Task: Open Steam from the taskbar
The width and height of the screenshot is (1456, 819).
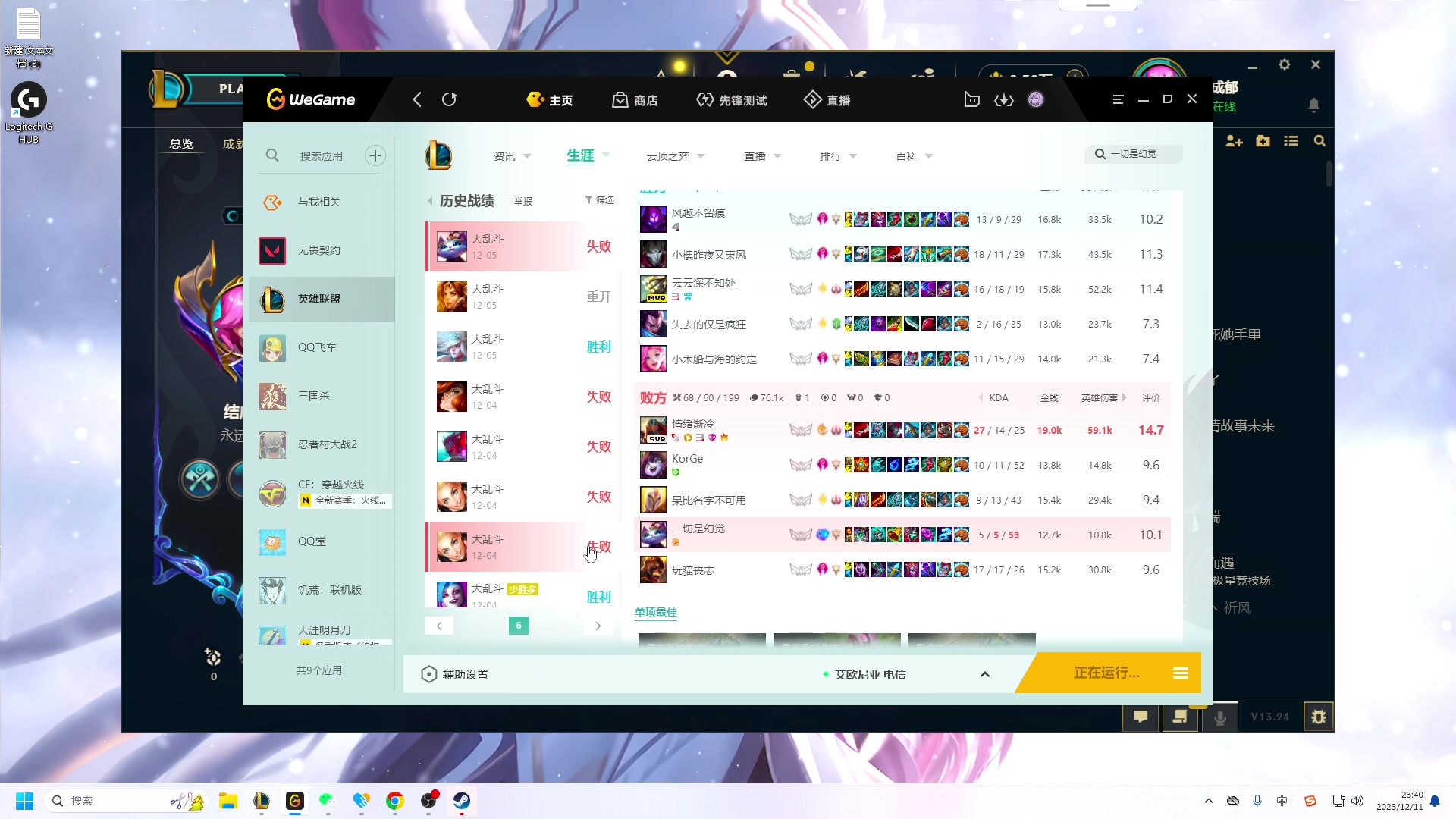Action: point(462,801)
